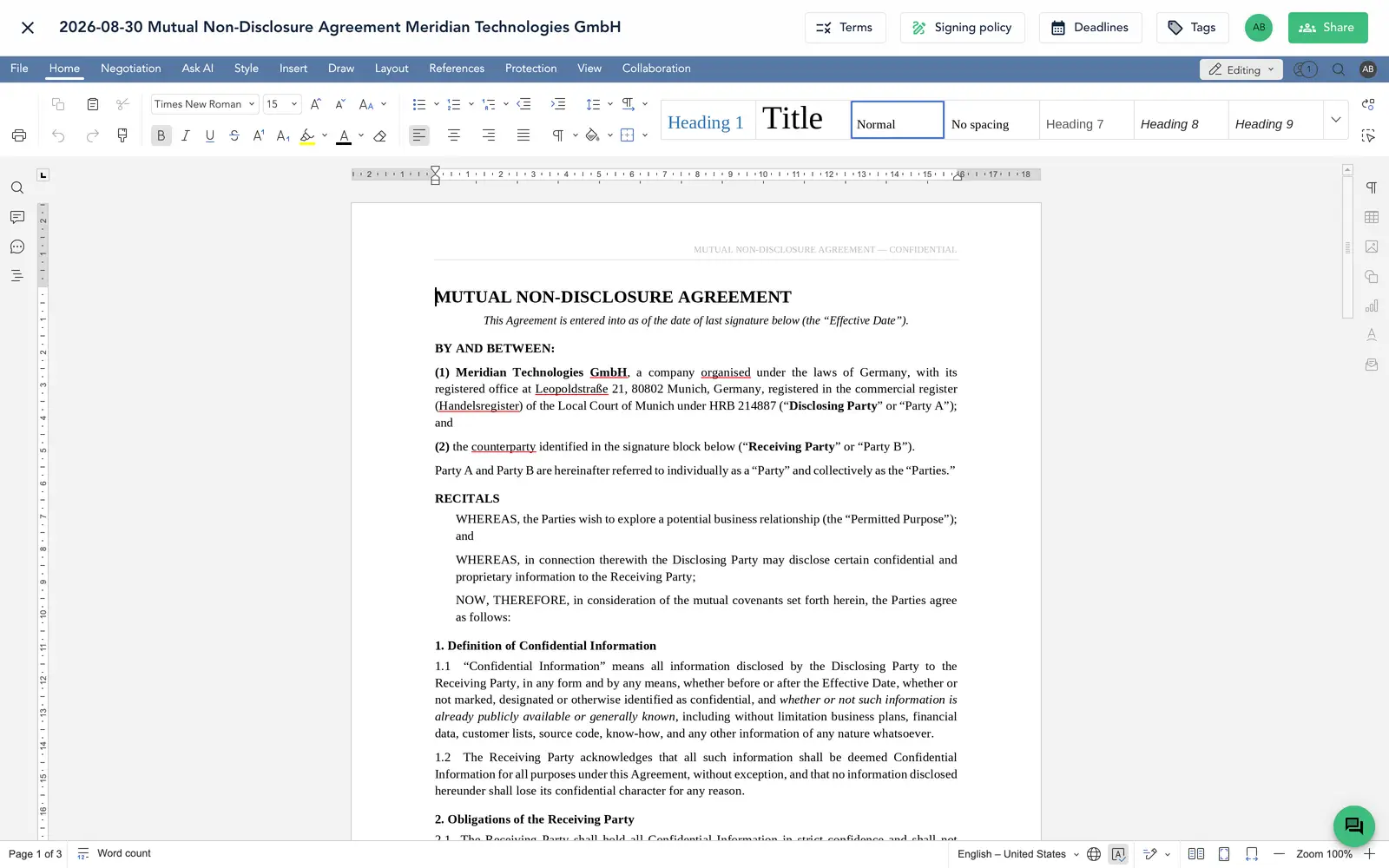Increase paragraph indent

558,104
